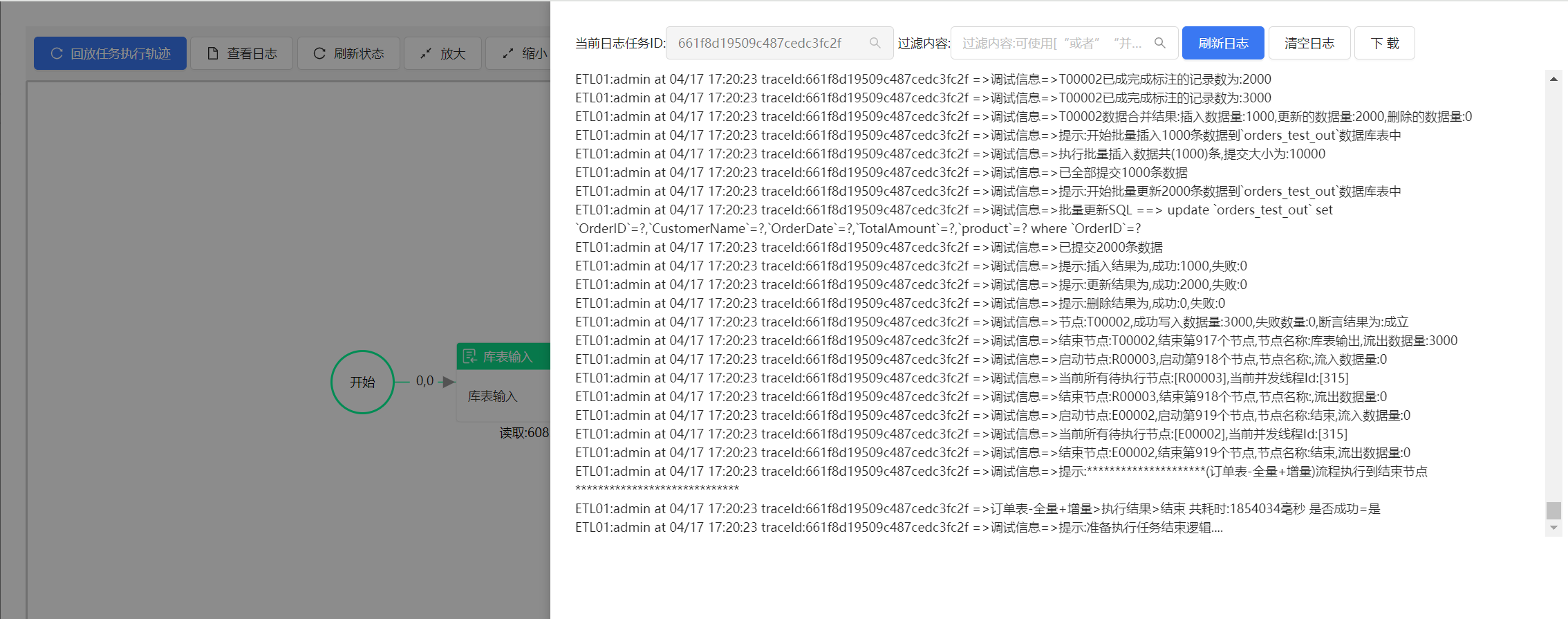Click log line '当前所有待执行节点:[R00003]'
This screenshot has height=619, width=1568.
(962, 378)
